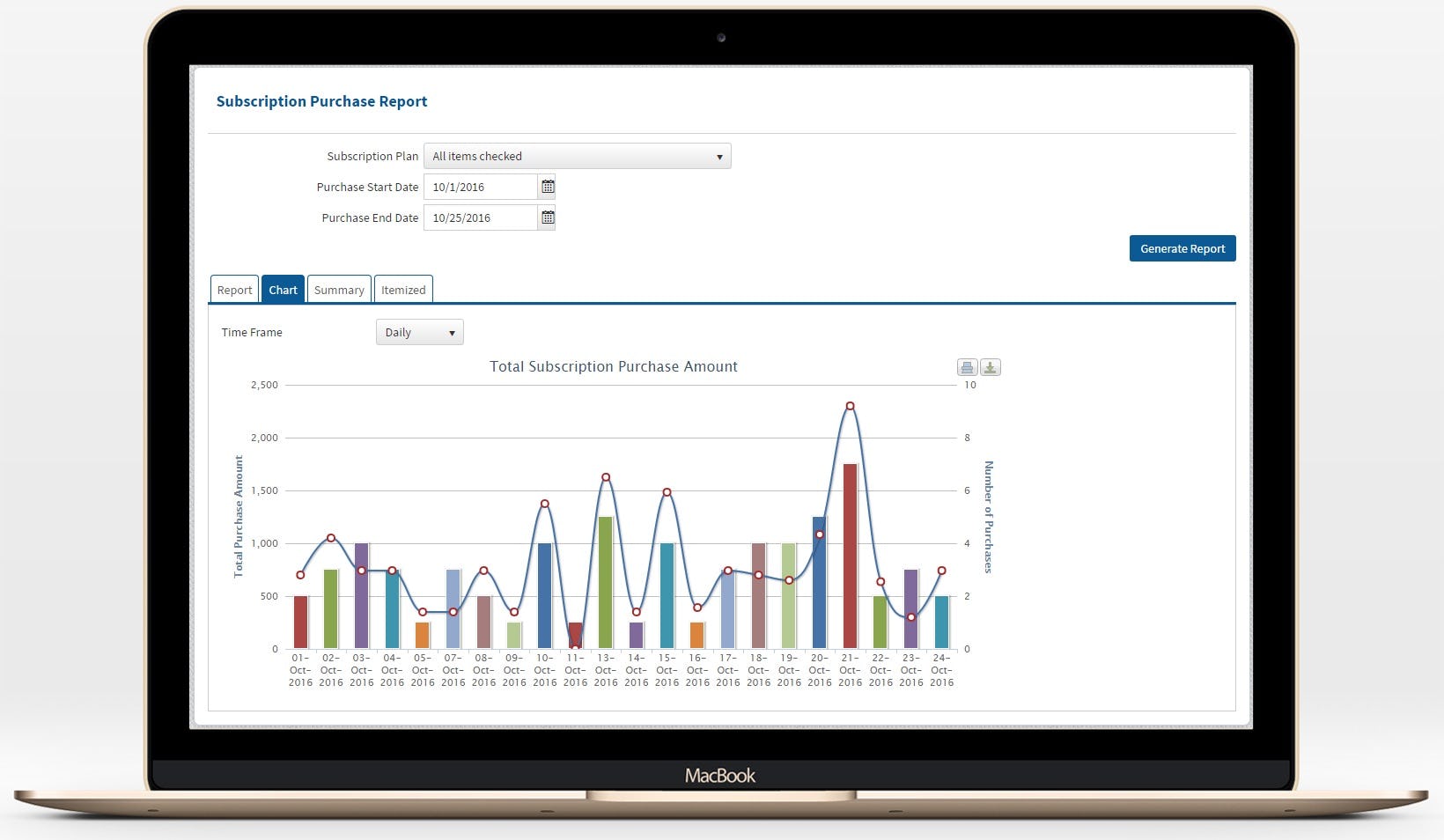
Task: Click the line peak marker above 21-Oct-2016
Action: [x=848, y=406]
